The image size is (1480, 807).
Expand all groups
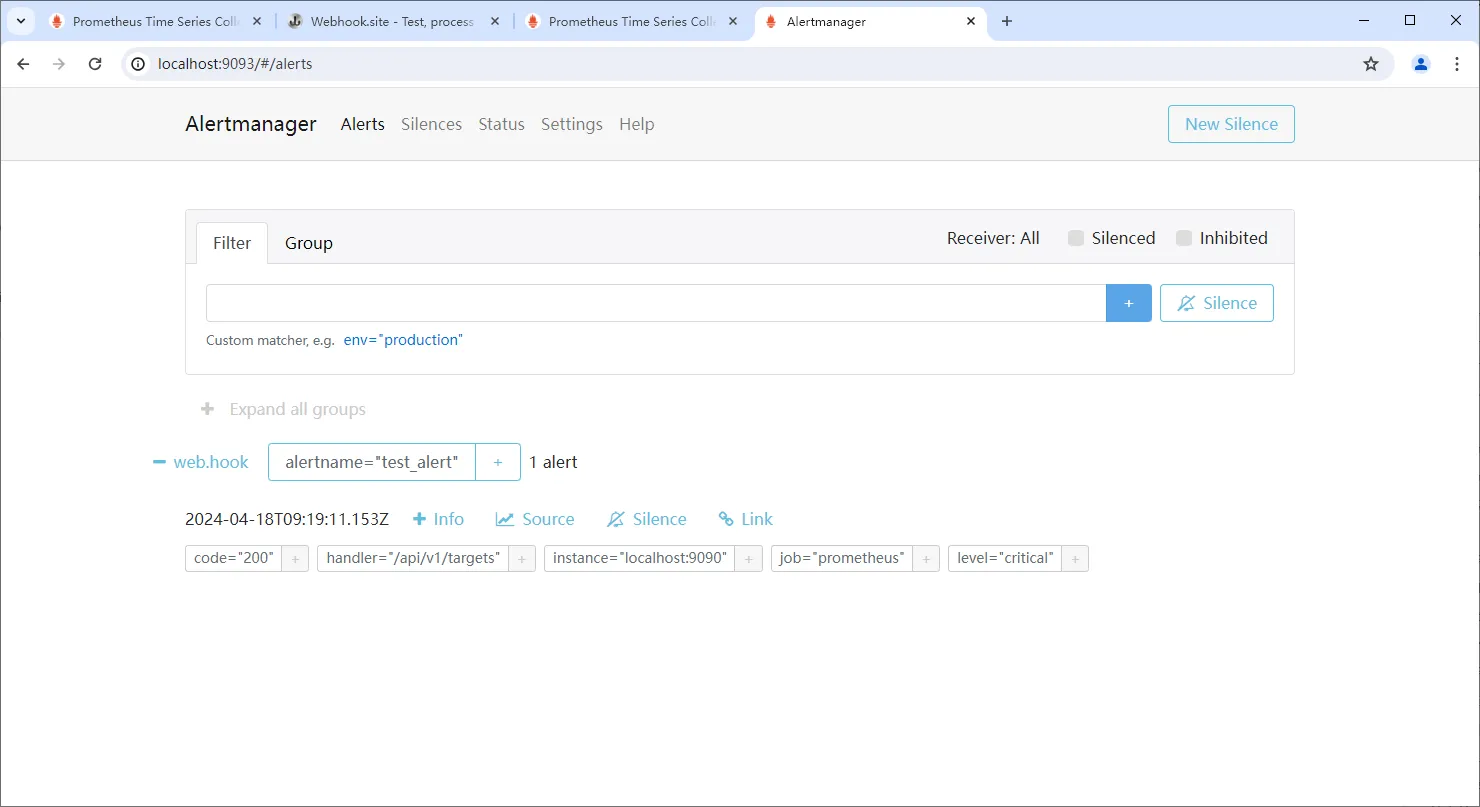[x=284, y=409]
